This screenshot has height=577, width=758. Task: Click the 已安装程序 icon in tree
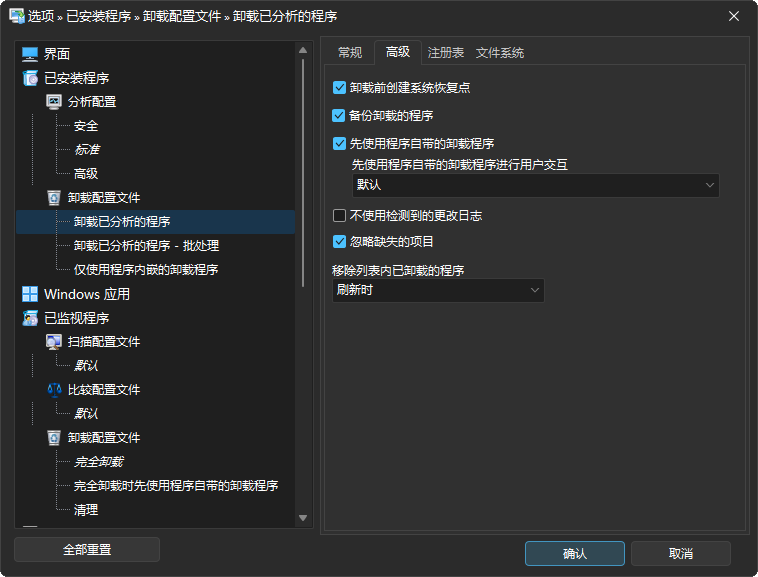point(30,78)
